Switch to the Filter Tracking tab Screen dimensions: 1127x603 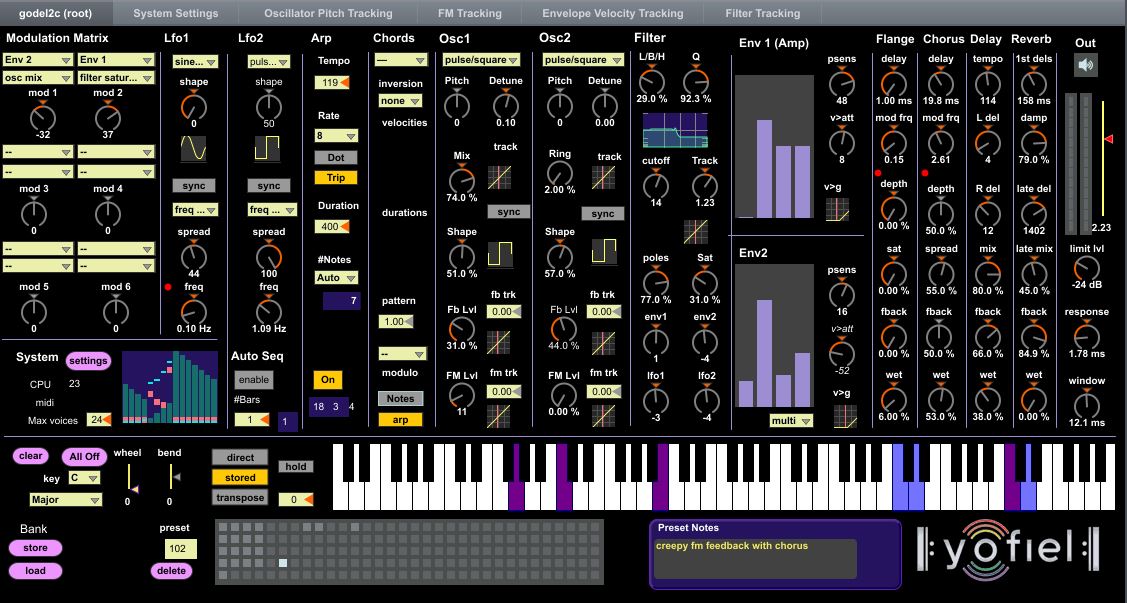(x=763, y=13)
